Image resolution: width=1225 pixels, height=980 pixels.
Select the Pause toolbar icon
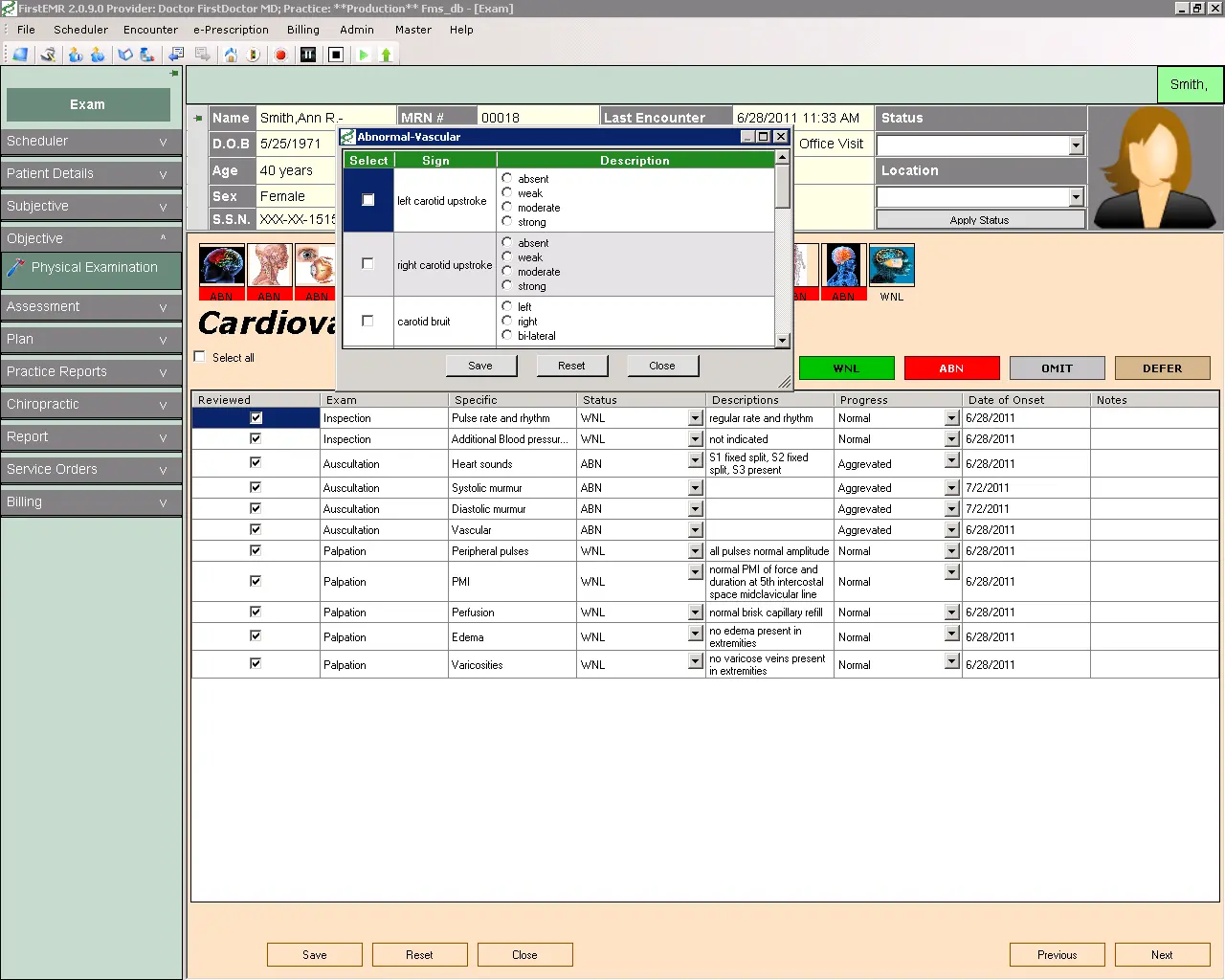point(308,55)
